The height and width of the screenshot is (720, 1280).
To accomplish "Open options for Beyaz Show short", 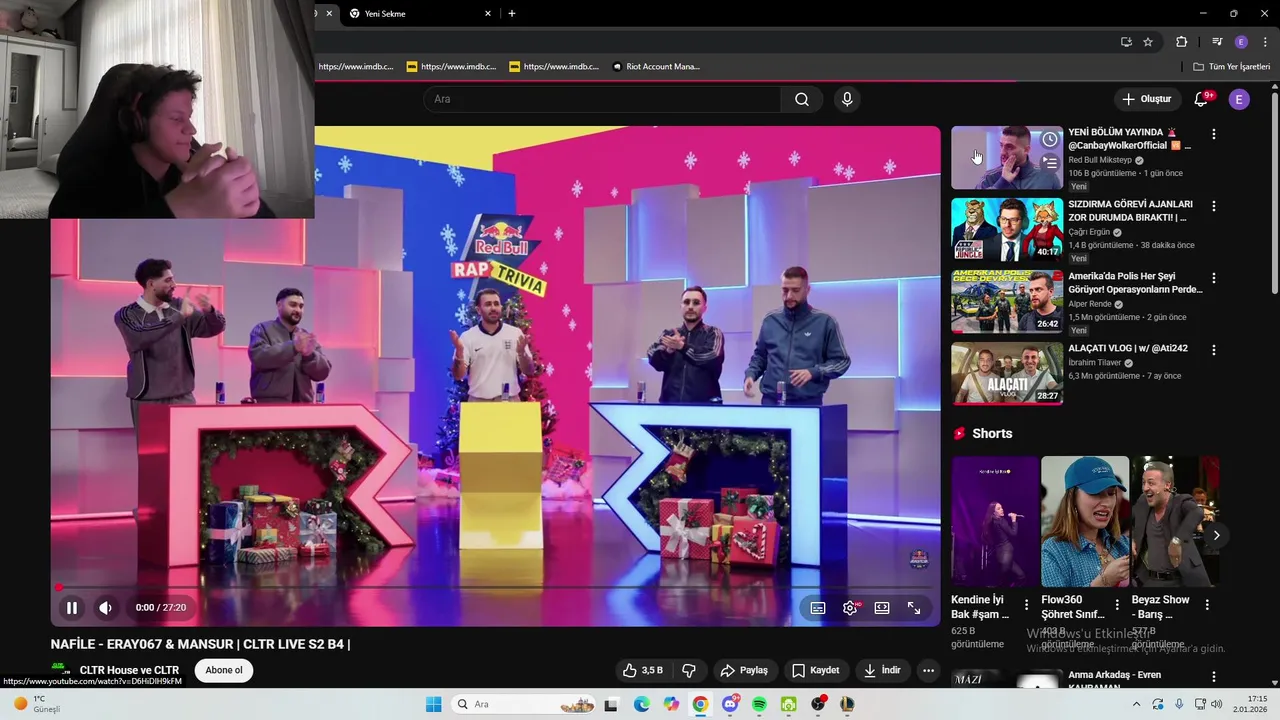I will tap(1207, 605).
